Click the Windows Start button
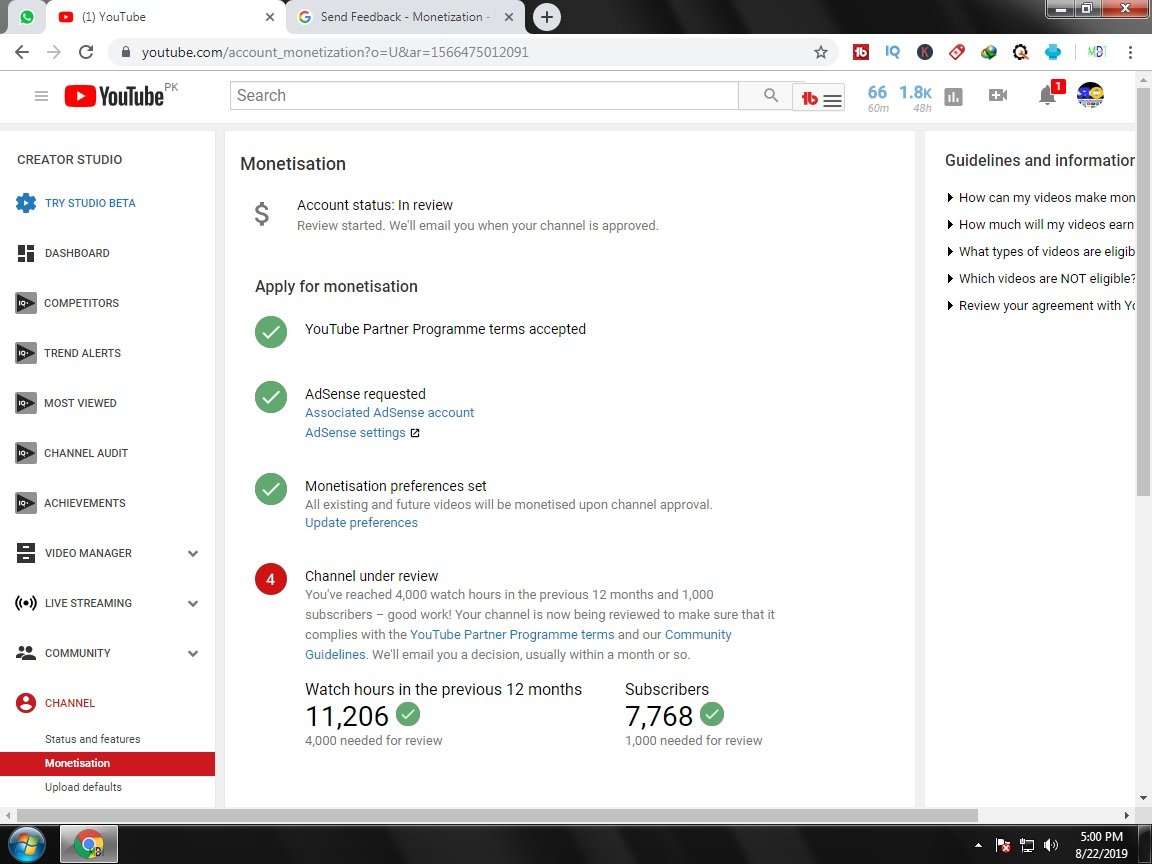 pos(26,845)
